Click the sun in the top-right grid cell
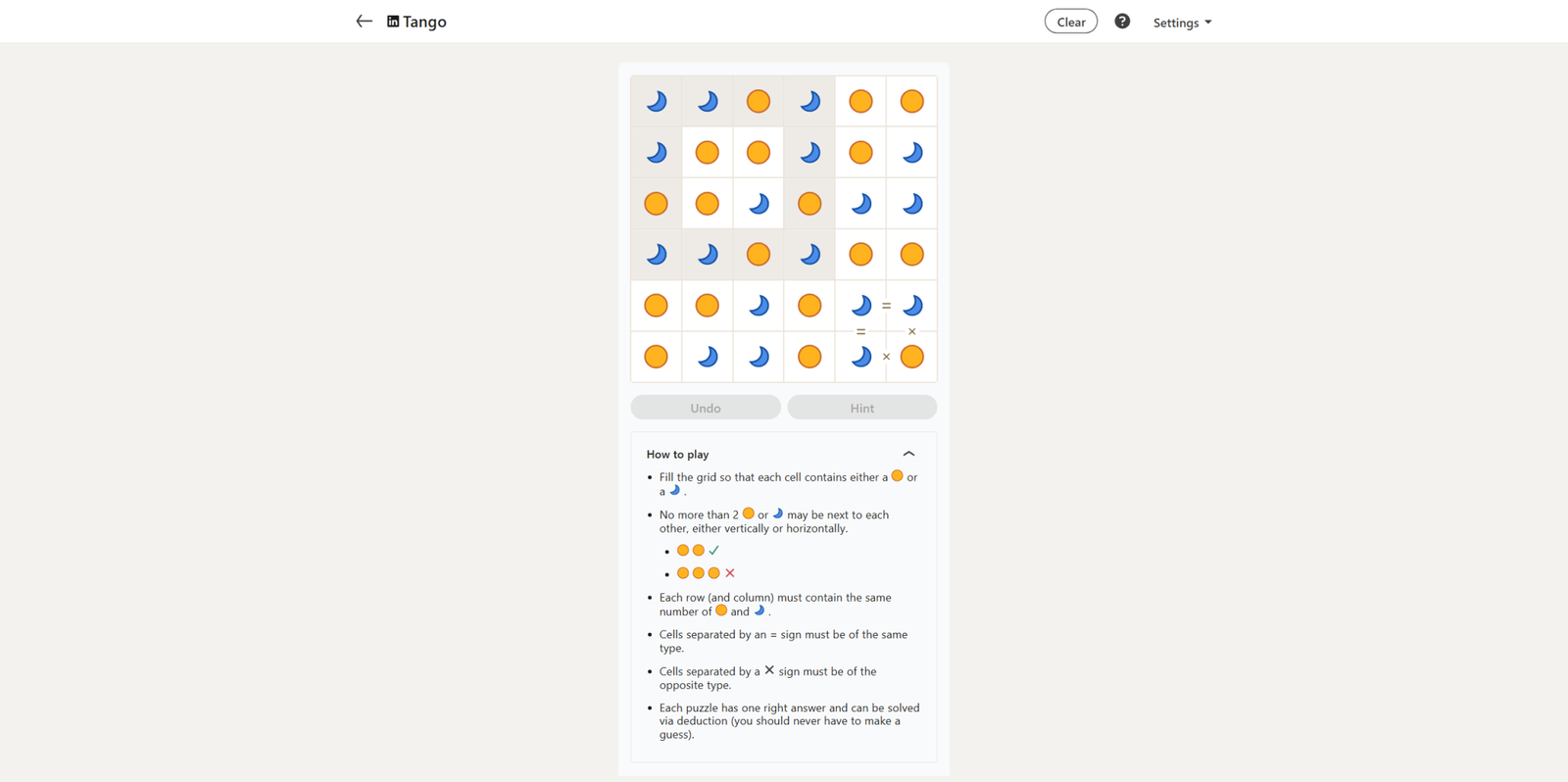This screenshot has height=782, width=1568. [x=911, y=101]
